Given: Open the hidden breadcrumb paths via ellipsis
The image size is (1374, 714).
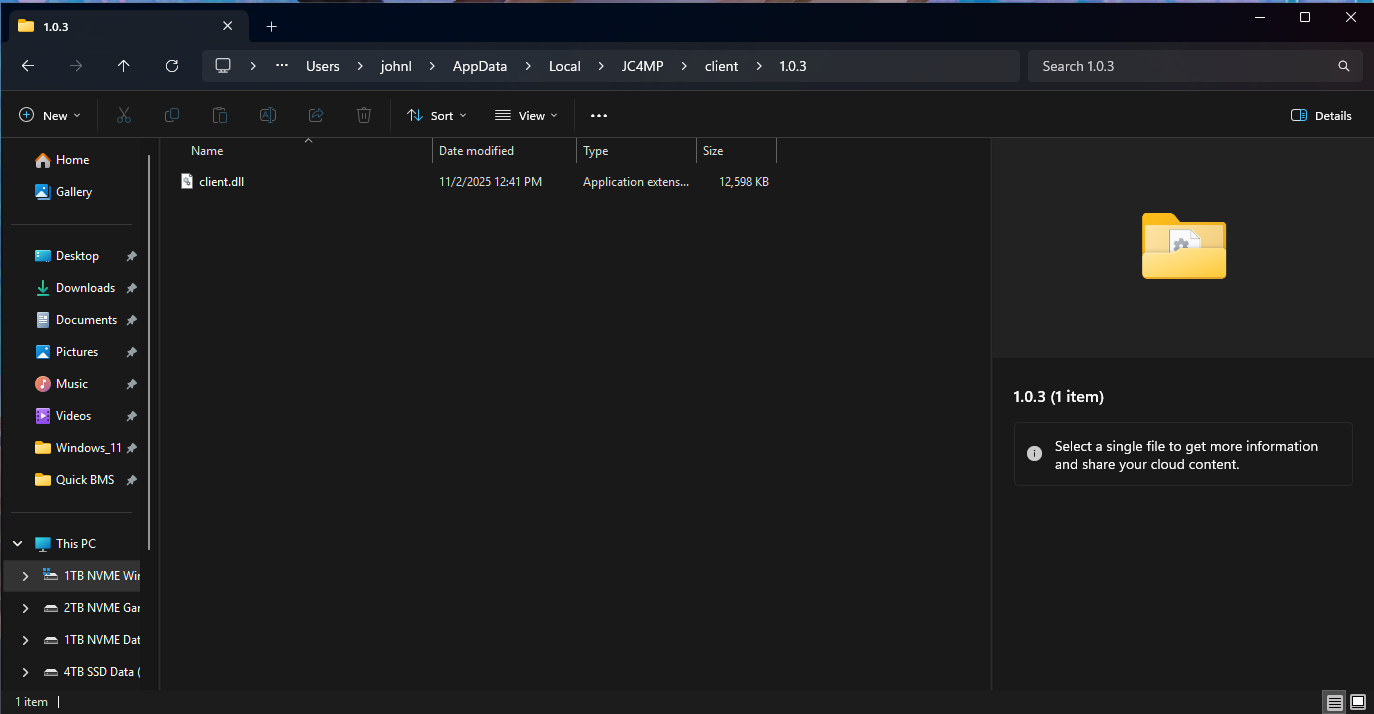Looking at the screenshot, I should (x=281, y=66).
